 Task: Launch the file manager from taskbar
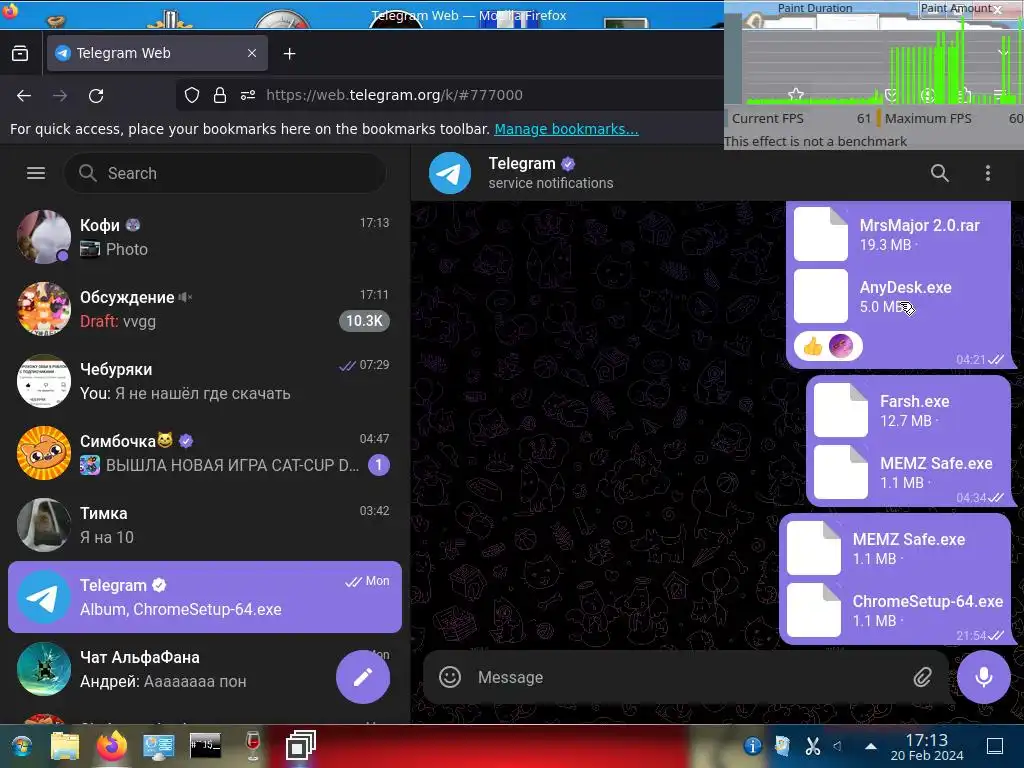coord(65,746)
